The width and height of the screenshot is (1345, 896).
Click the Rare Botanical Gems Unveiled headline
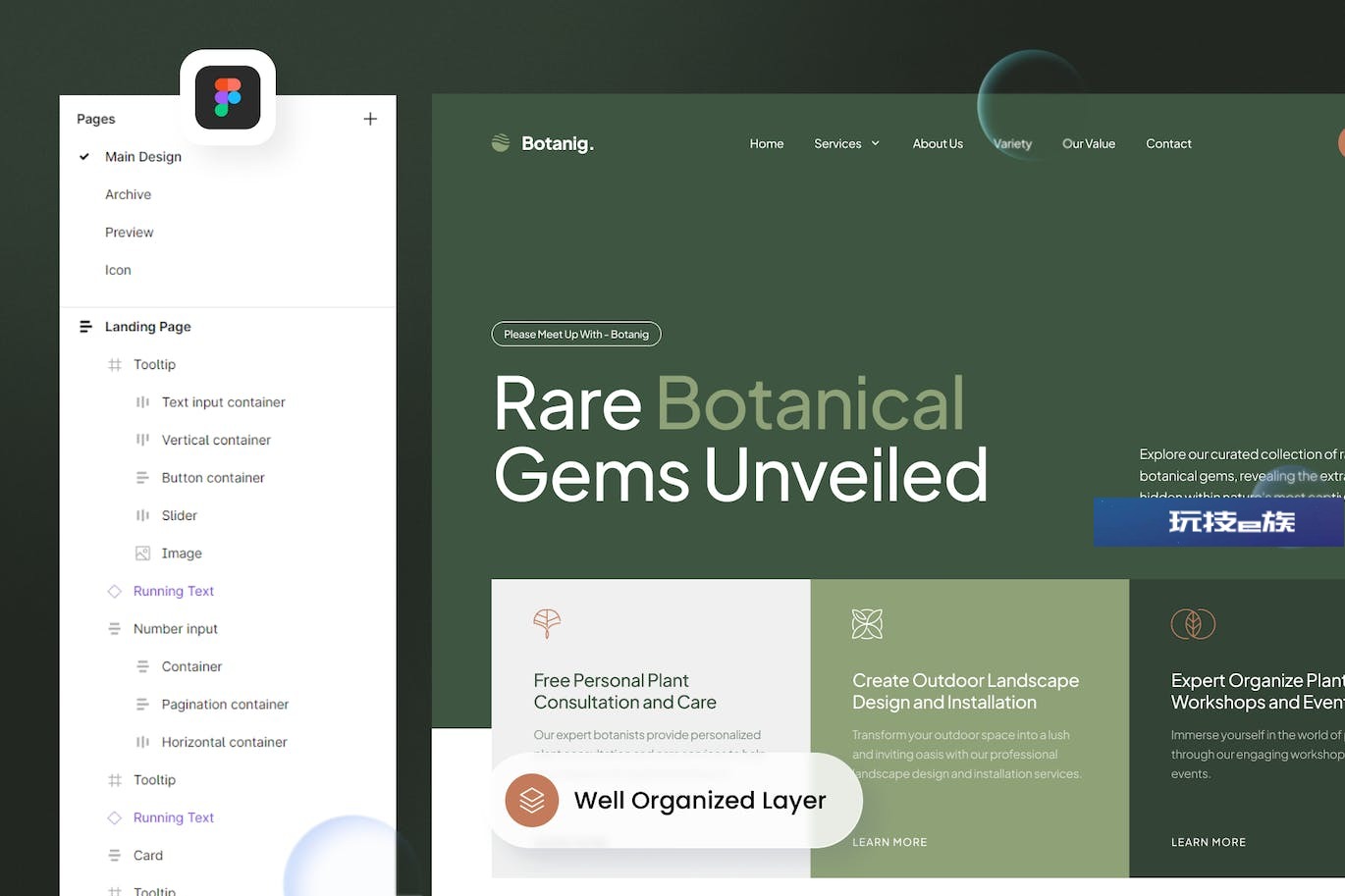(x=741, y=439)
